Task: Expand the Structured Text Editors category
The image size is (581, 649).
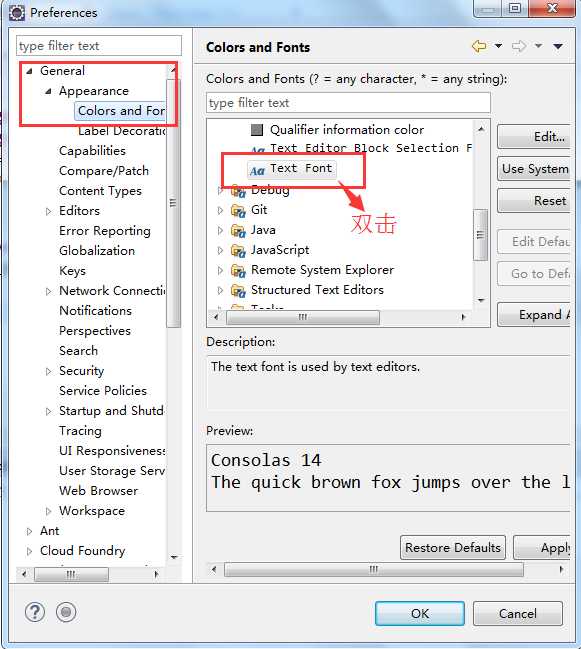Action: (220, 290)
